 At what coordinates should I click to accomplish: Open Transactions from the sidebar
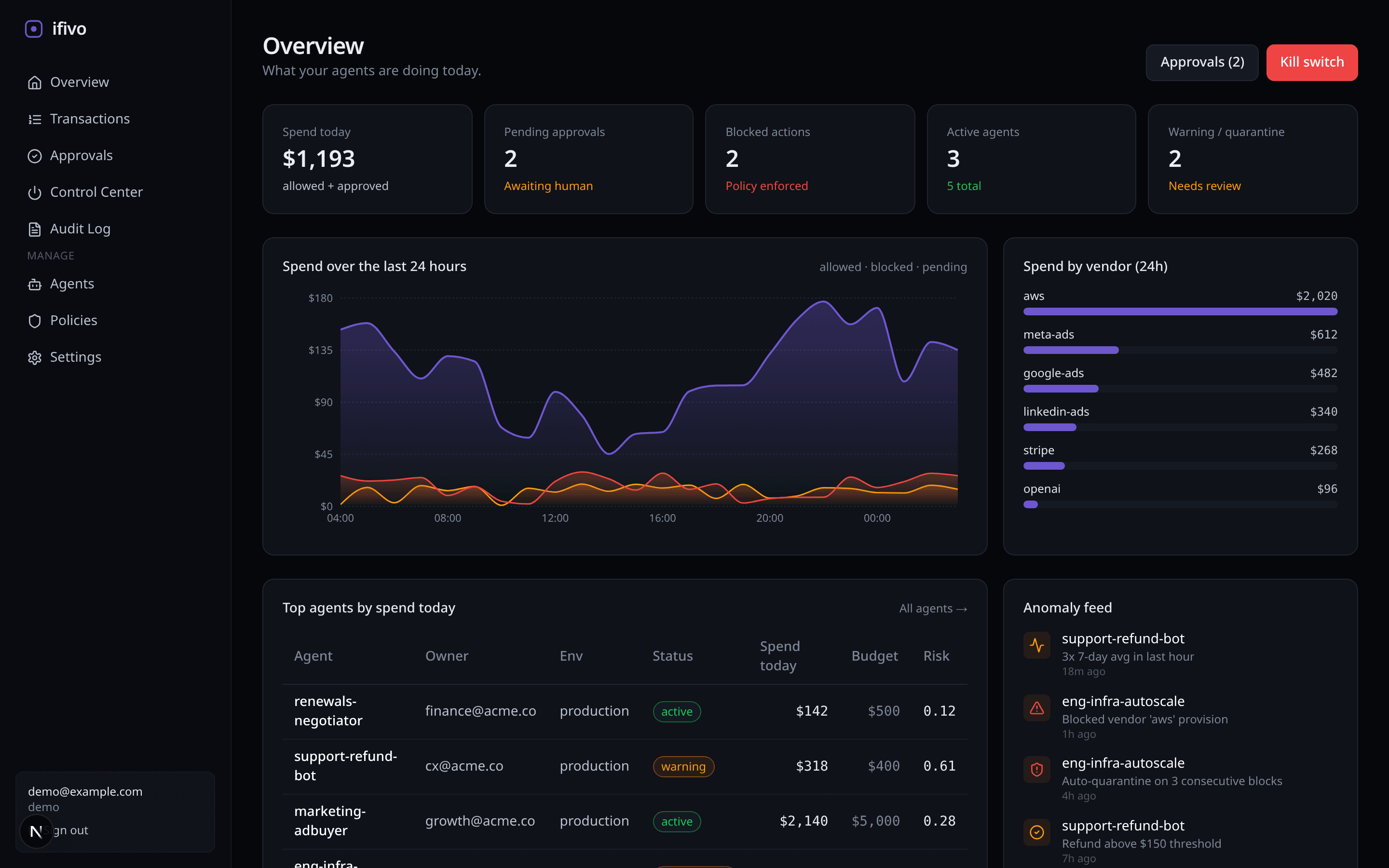click(x=90, y=119)
